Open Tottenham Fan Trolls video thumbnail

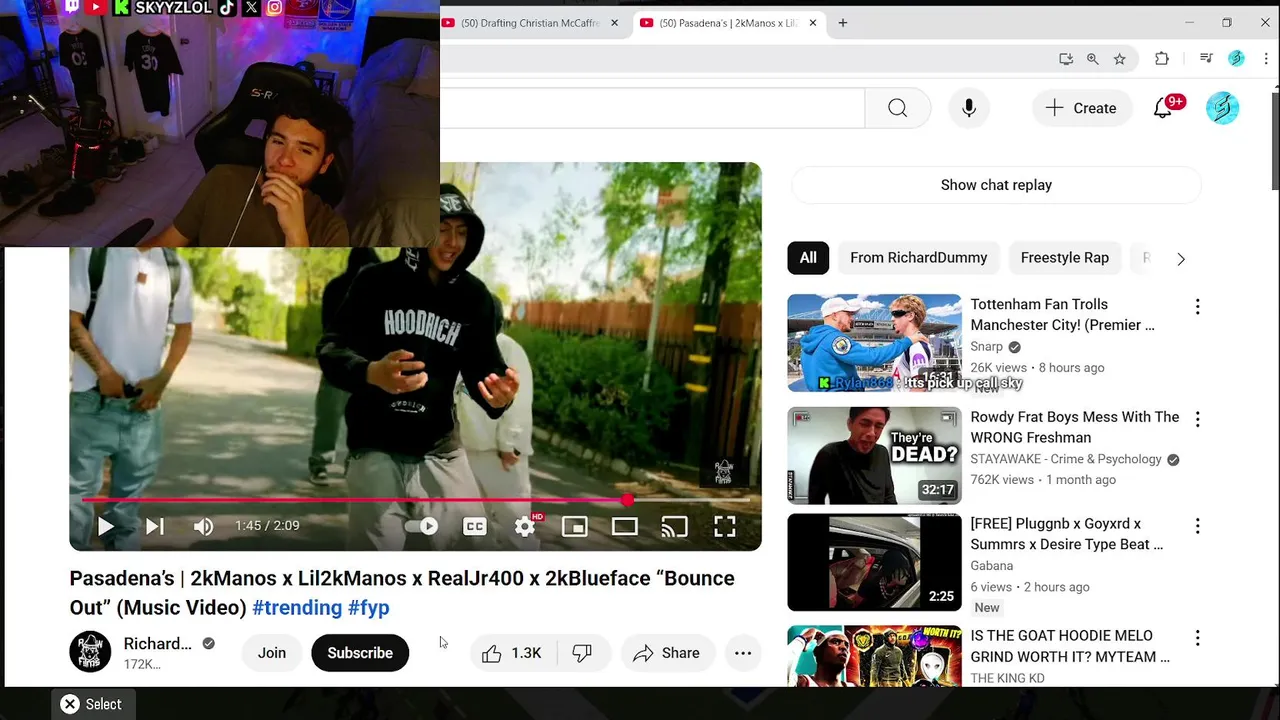pyautogui.click(x=874, y=343)
